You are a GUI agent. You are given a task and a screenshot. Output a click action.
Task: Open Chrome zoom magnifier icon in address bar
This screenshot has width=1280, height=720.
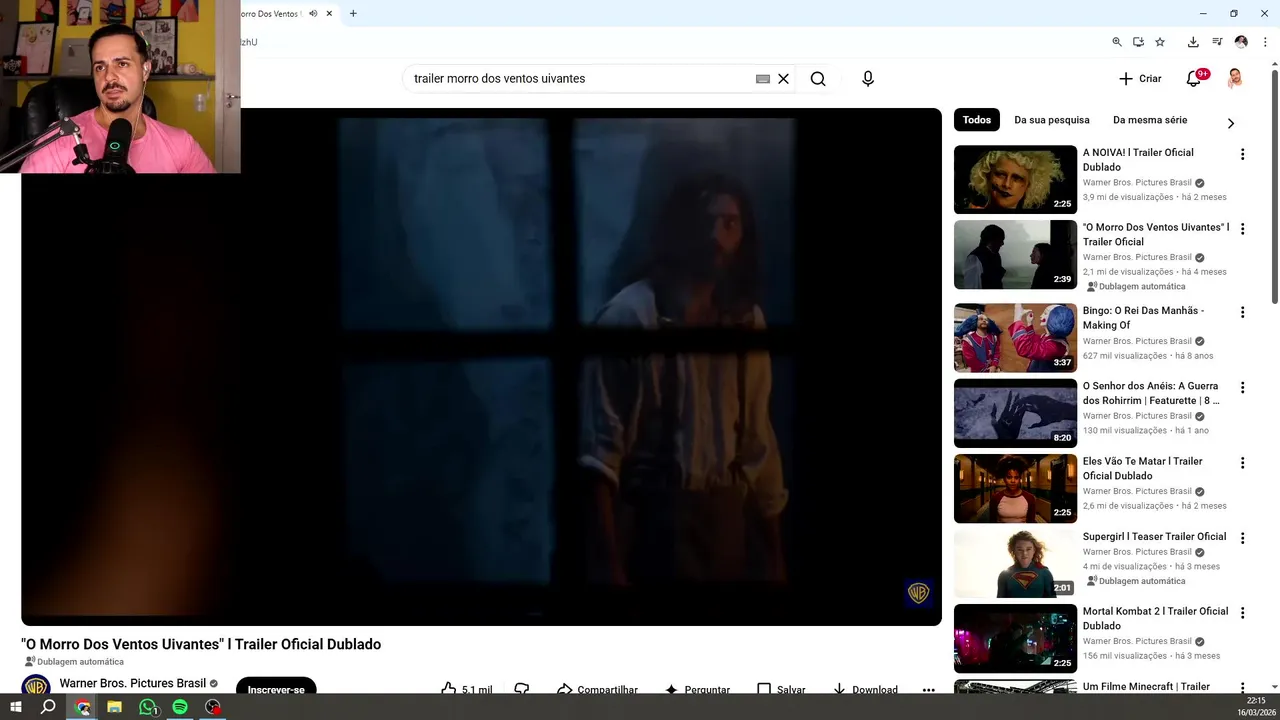tap(1117, 42)
